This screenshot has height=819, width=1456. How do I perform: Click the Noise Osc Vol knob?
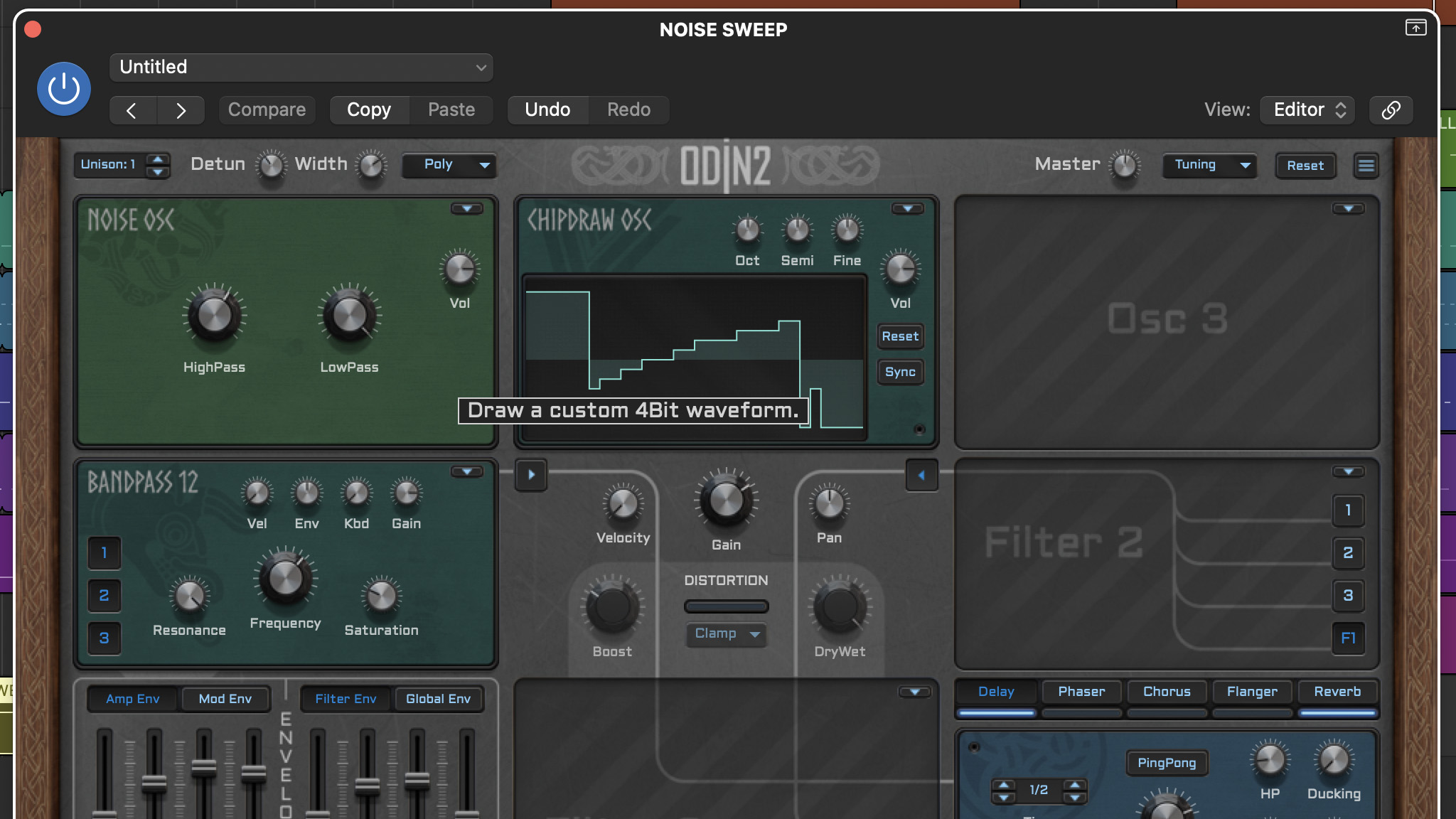tap(459, 269)
